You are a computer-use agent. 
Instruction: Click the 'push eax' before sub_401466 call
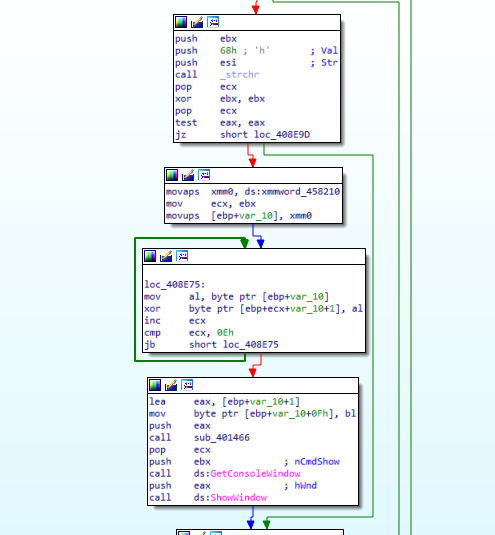point(180,426)
